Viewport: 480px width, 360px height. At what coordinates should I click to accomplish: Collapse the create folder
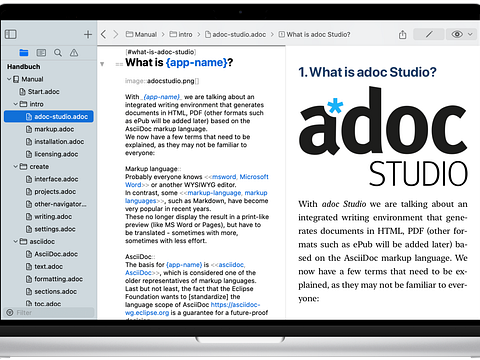point(15,167)
